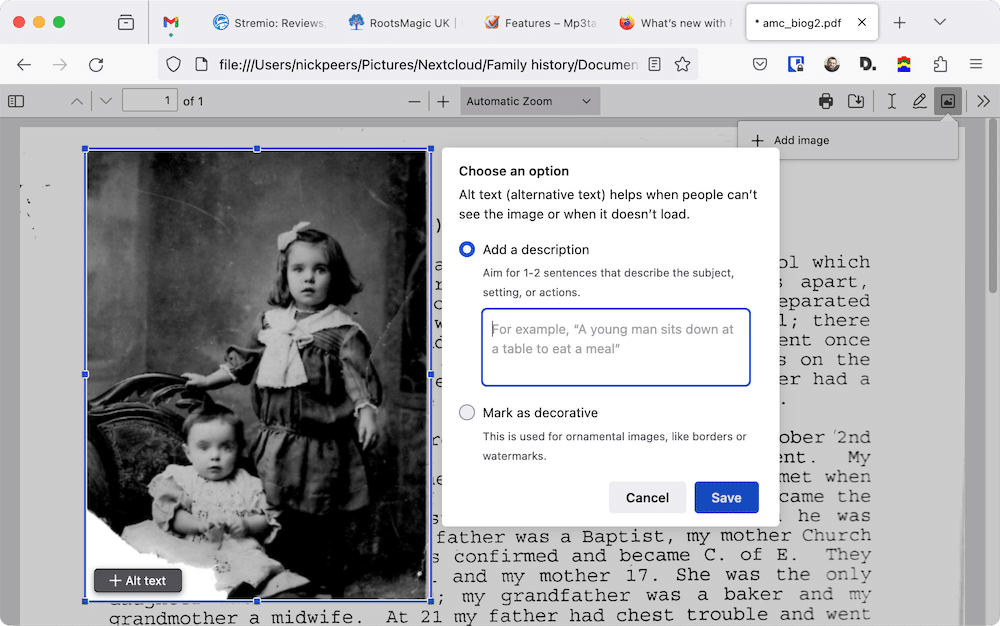Click the Save PDF download icon
This screenshot has width=1000, height=626.
856,100
